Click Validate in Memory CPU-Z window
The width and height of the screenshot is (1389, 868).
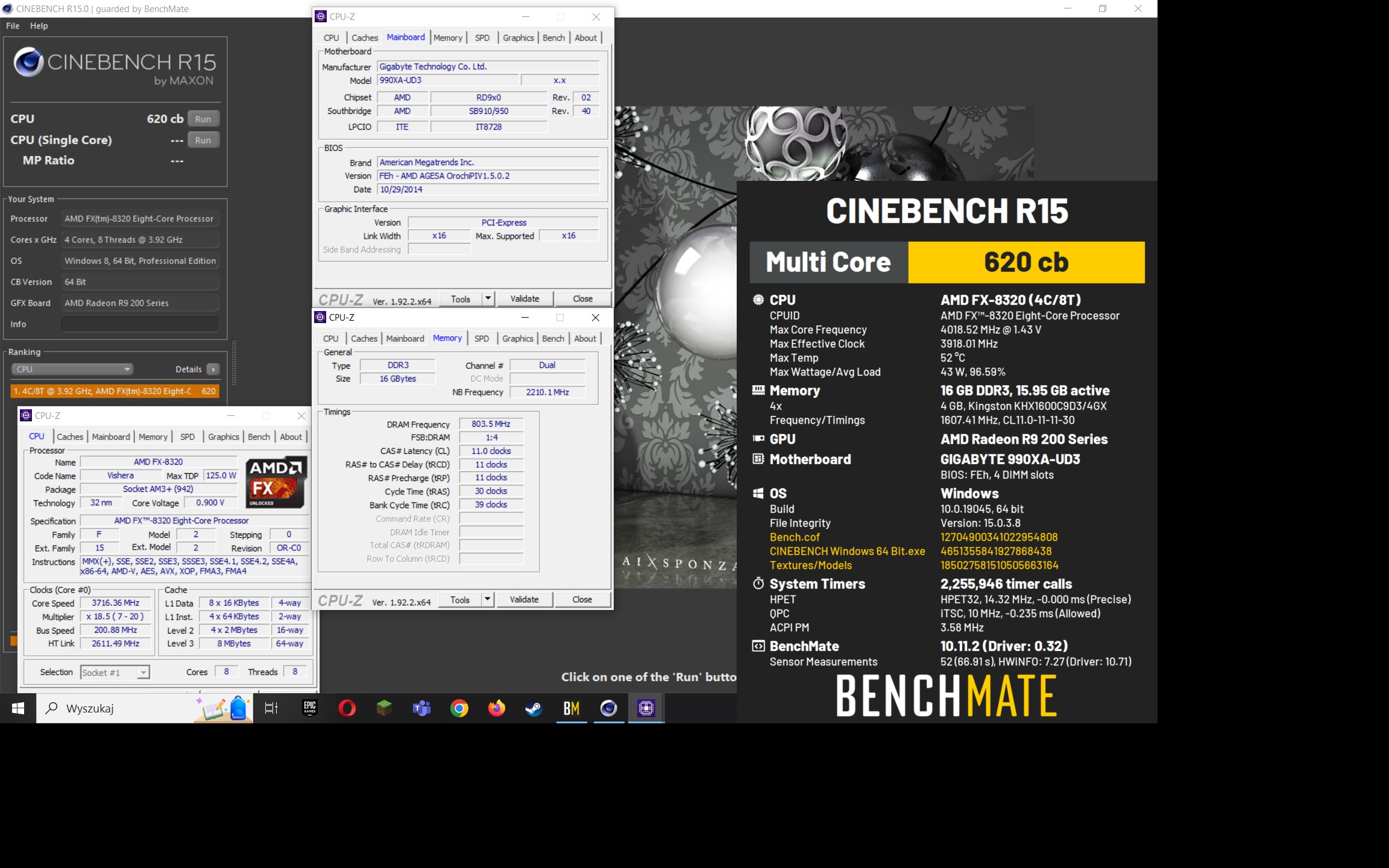coord(524,599)
